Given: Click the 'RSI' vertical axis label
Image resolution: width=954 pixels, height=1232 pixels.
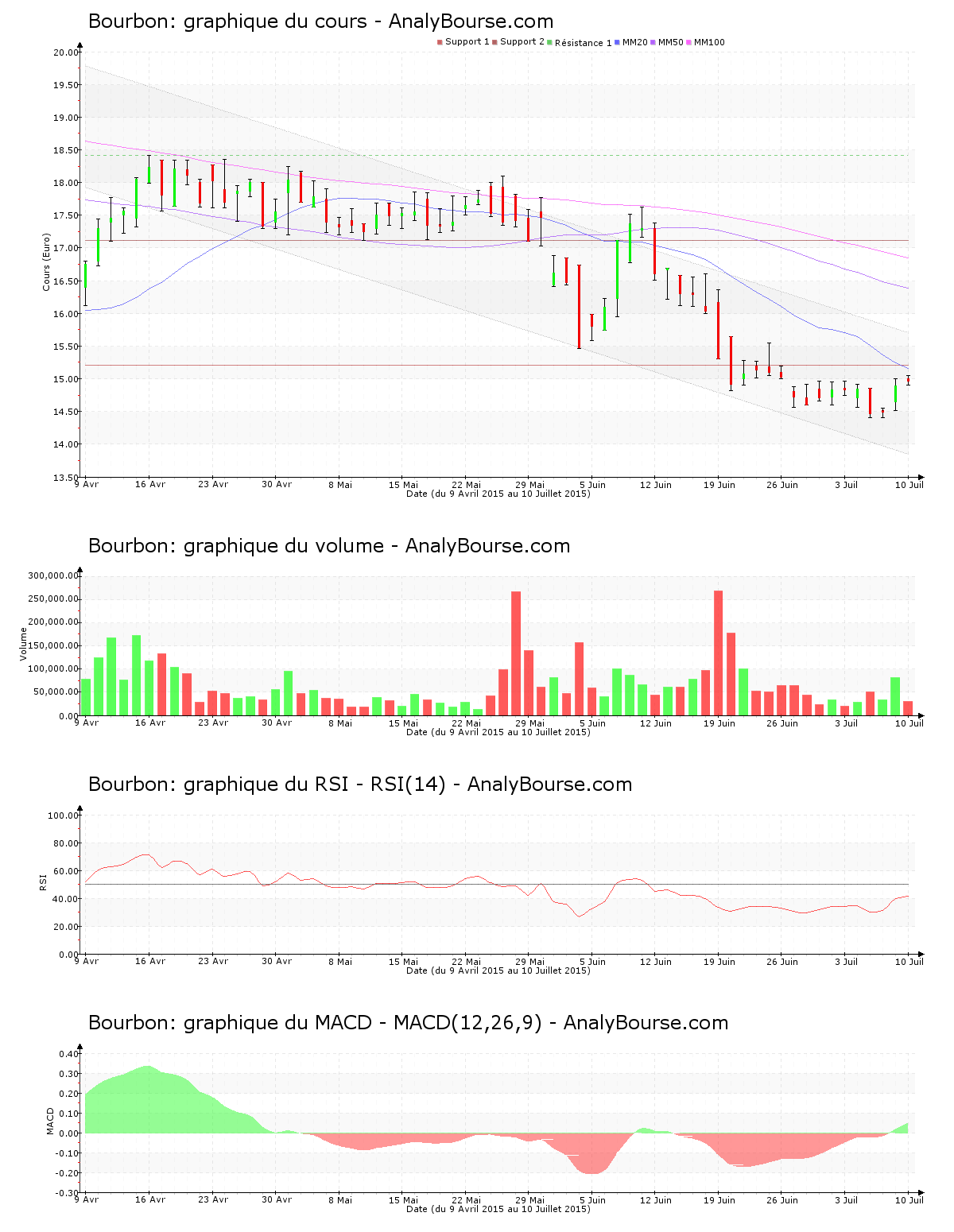Looking at the screenshot, I should click(43, 881).
